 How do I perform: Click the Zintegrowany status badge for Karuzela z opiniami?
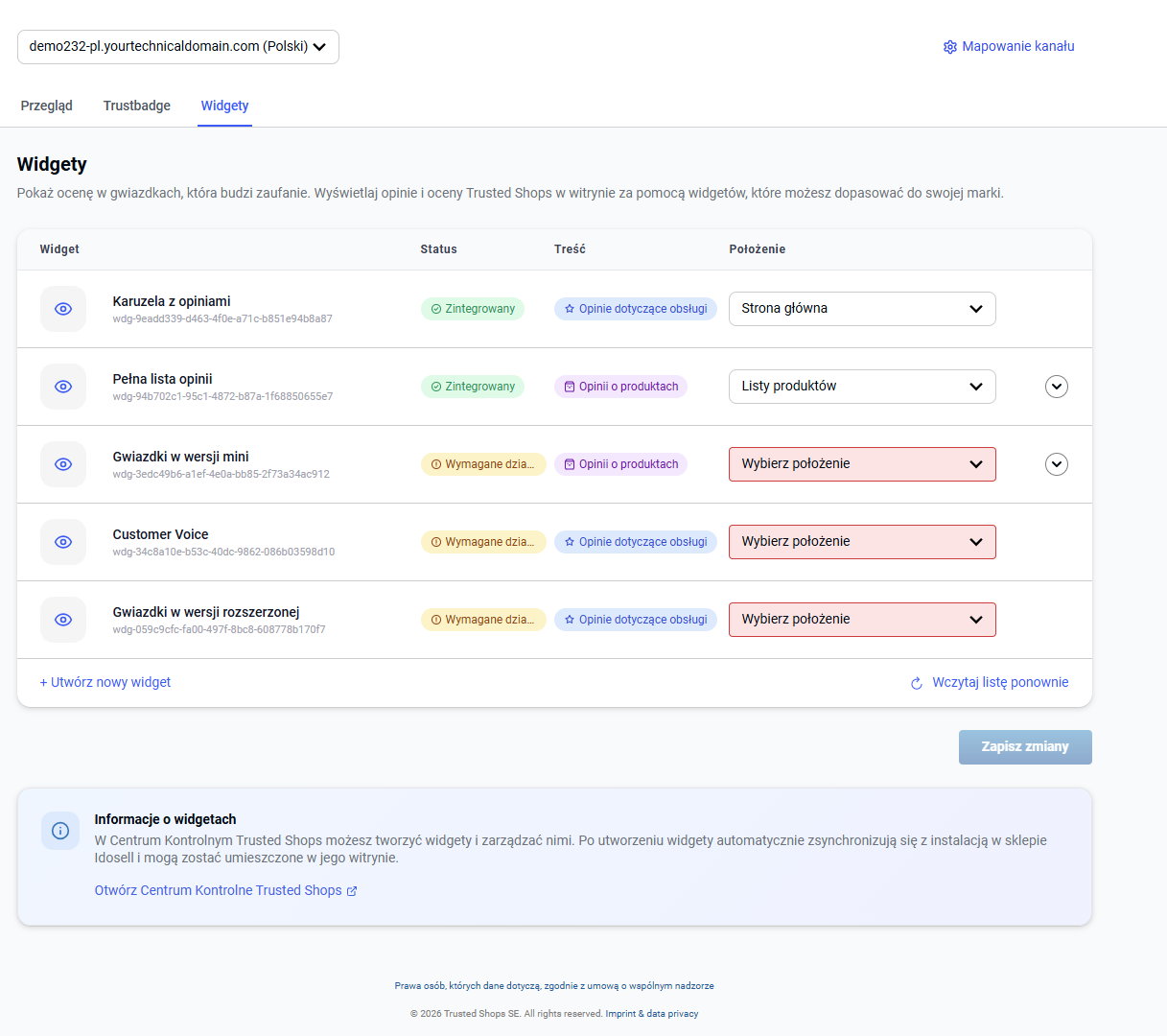(473, 309)
